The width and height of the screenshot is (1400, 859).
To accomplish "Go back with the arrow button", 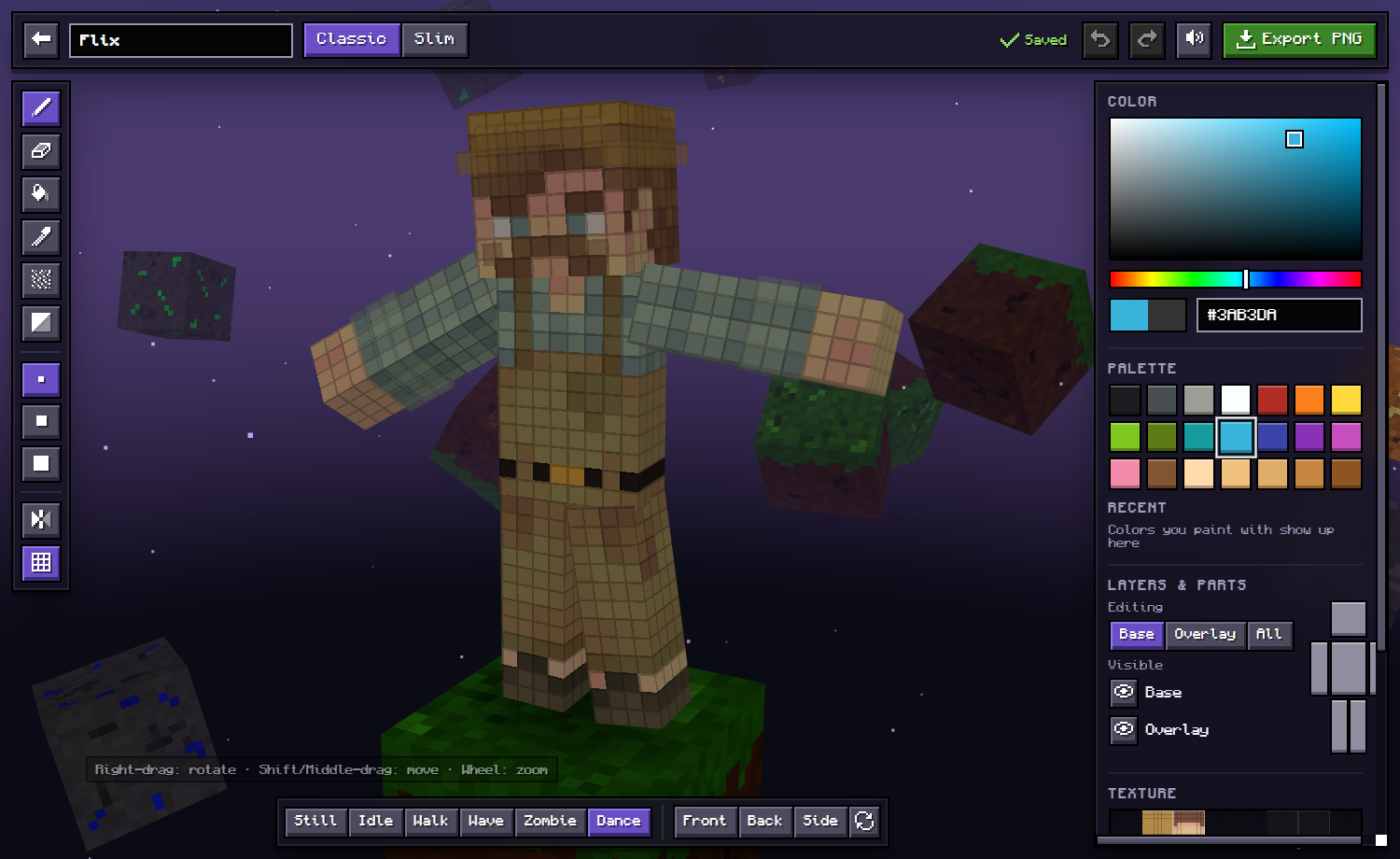I will pos(41,39).
